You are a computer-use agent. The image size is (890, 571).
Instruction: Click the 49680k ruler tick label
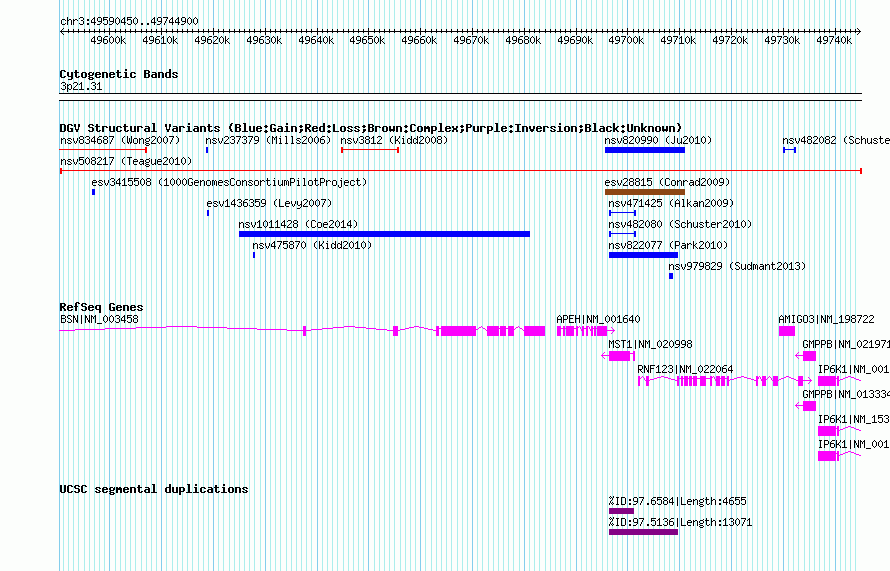click(x=523, y=40)
